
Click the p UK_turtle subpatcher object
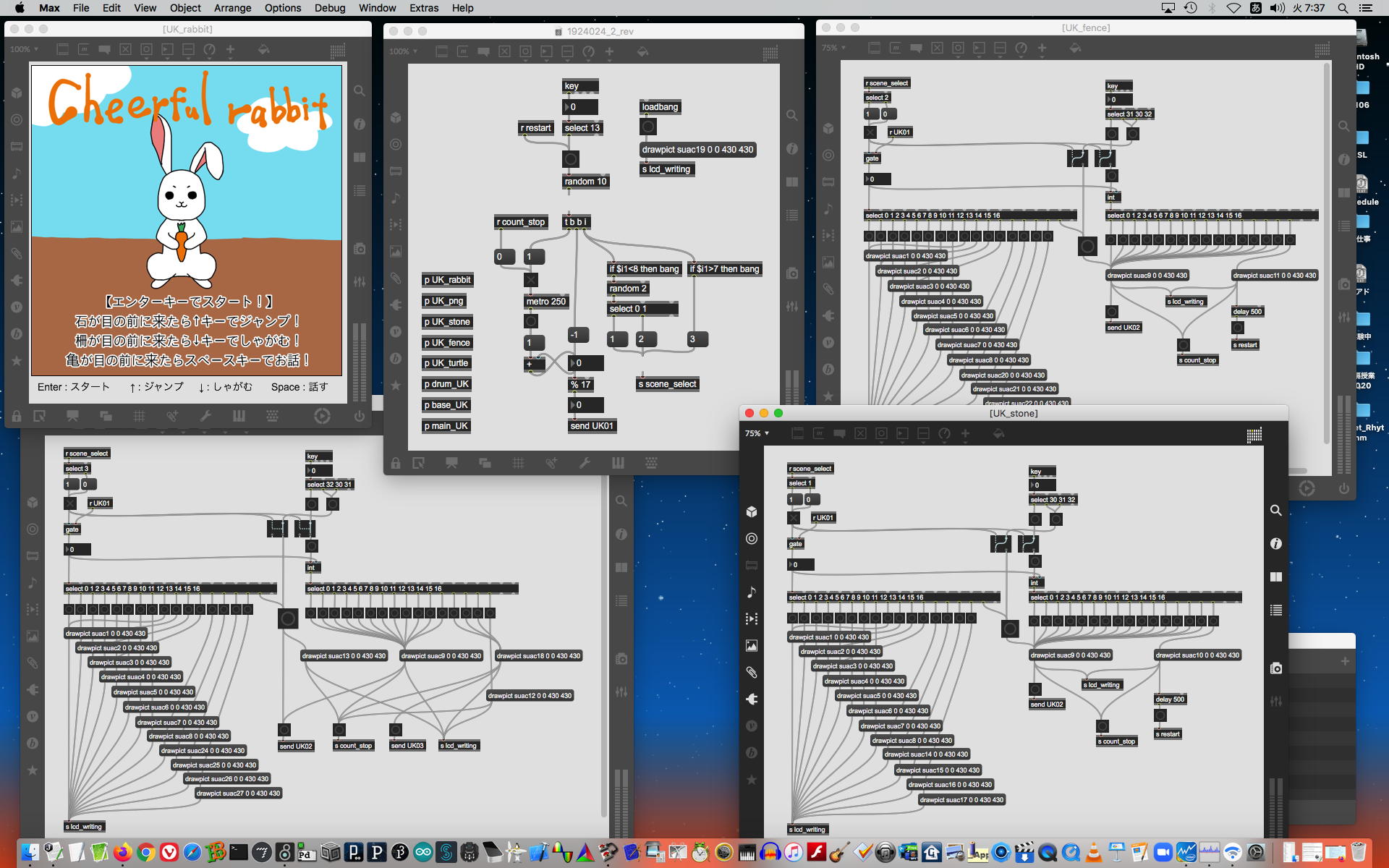click(446, 363)
